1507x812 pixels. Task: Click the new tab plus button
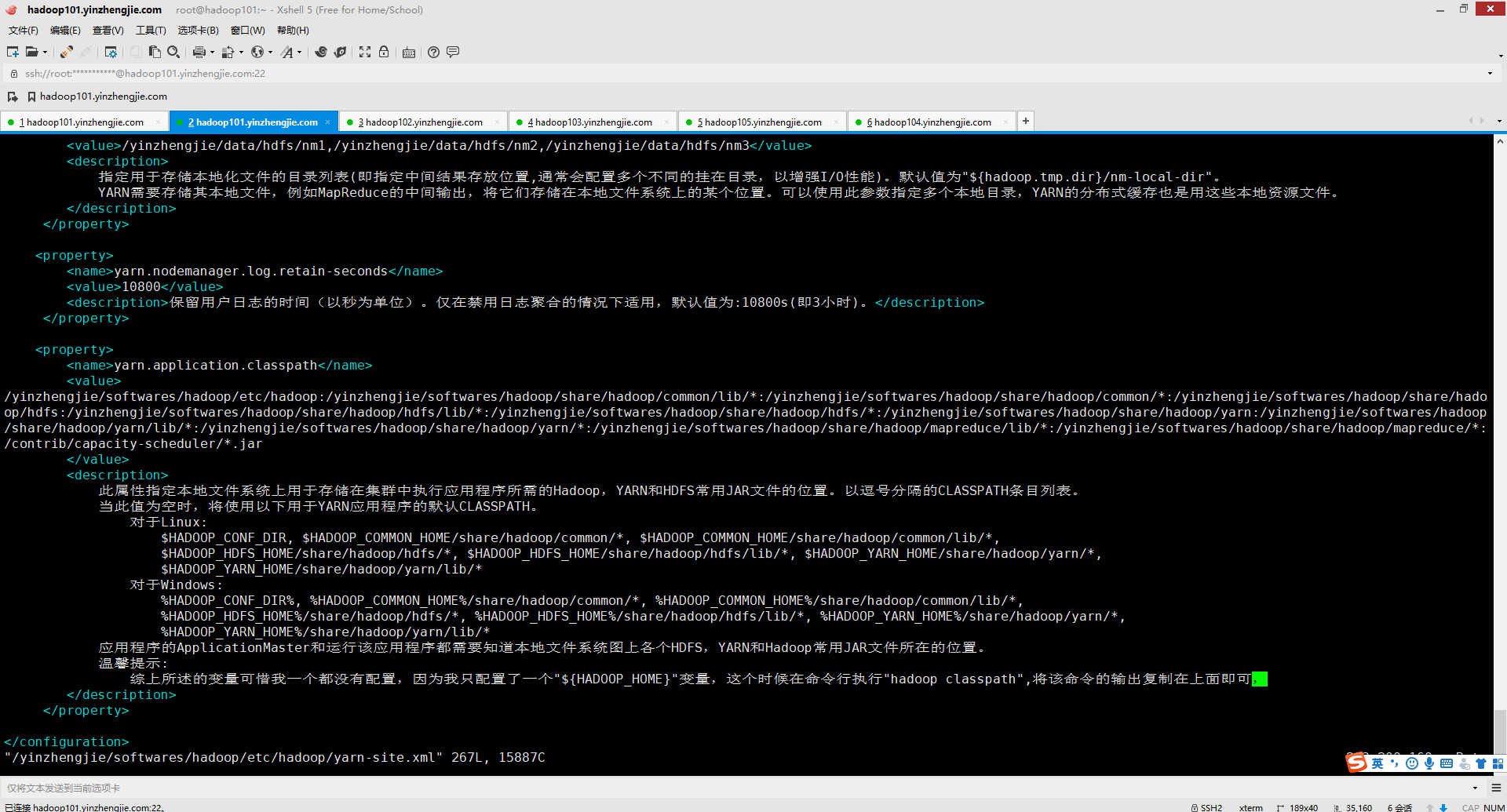(x=1026, y=121)
